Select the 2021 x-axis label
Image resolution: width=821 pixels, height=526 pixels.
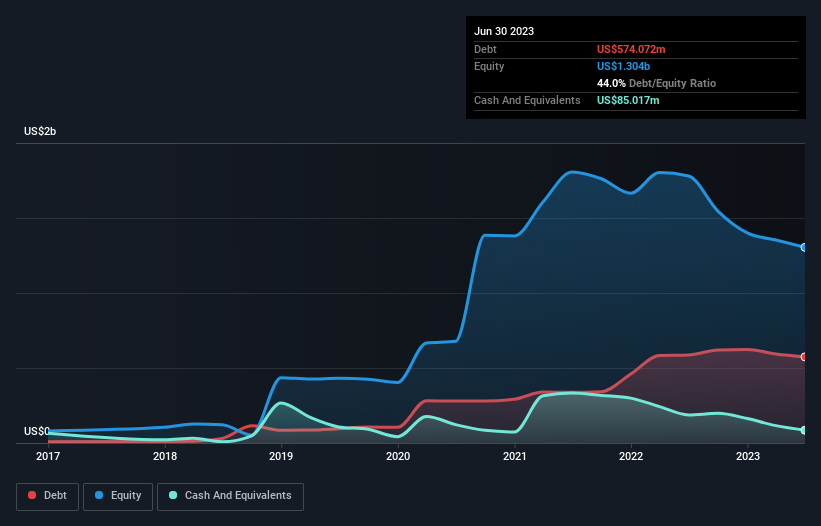pos(515,456)
